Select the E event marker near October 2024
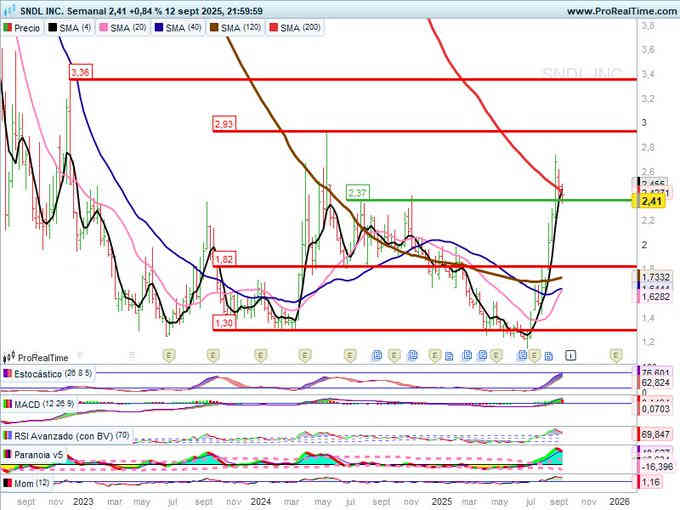The width and height of the screenshot is (680, 510). pos(394,356)
